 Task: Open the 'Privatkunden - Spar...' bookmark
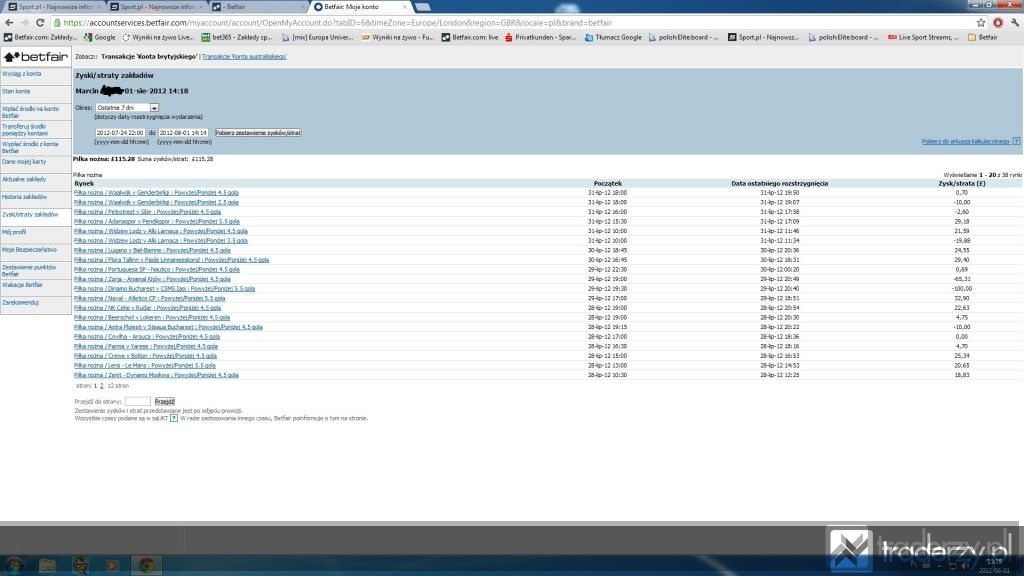541,37
